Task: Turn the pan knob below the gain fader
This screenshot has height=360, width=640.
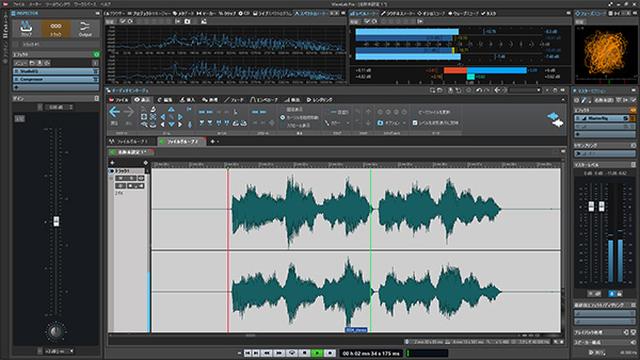Action: 56,331
